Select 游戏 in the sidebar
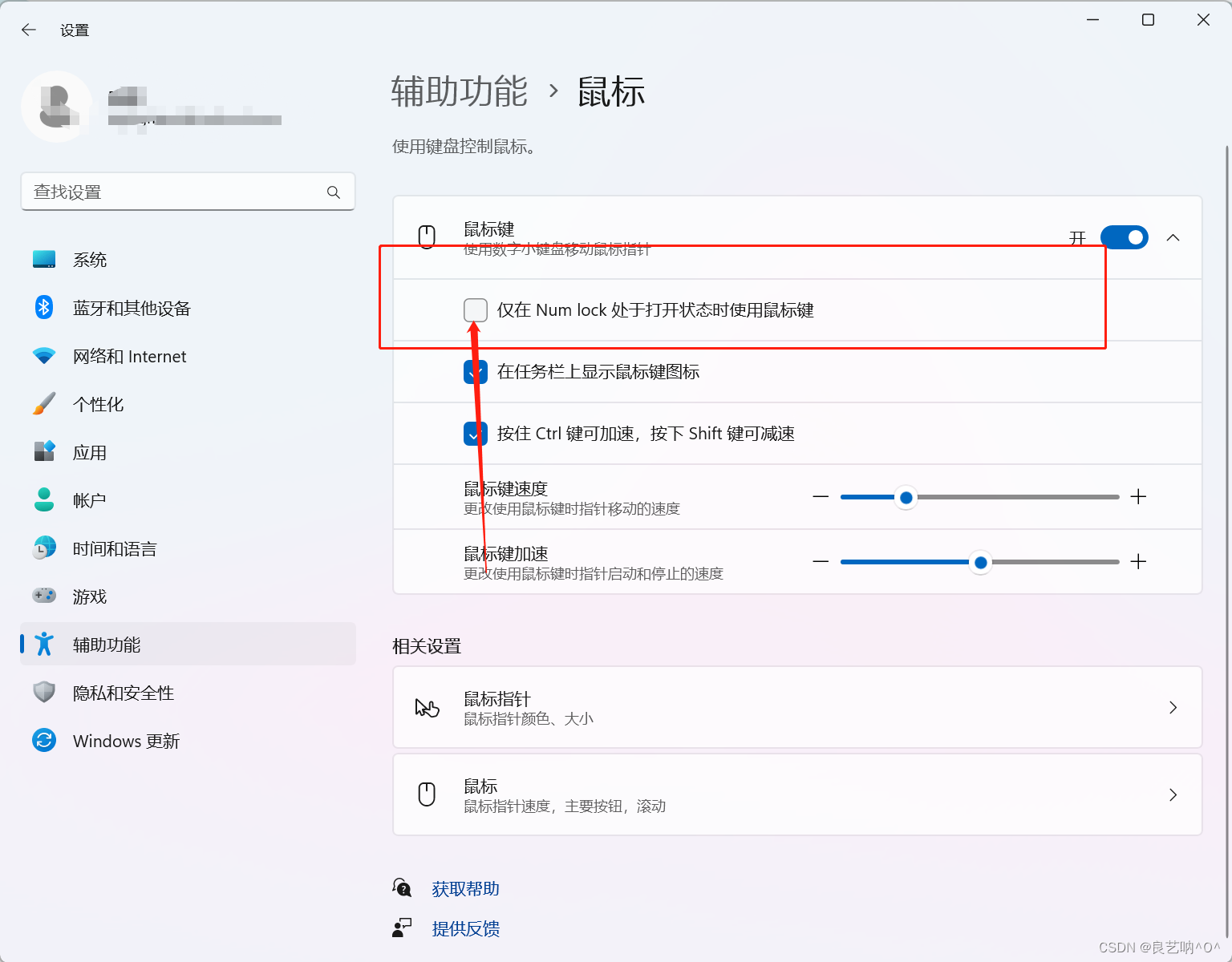This screenshot has width=1232, height=962. pyautogui.click(x=188, y=596)
